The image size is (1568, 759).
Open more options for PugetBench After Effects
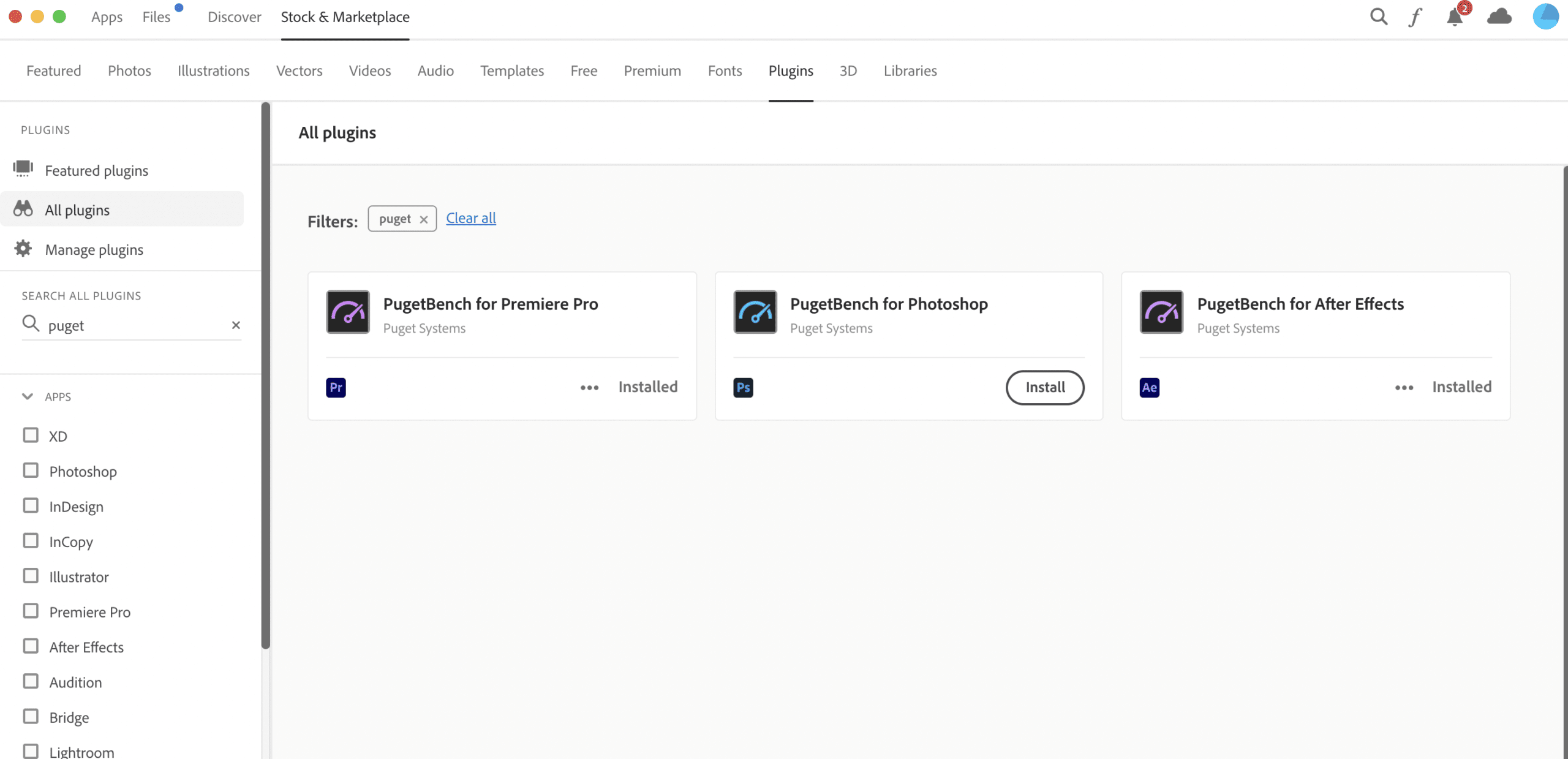1404,387
